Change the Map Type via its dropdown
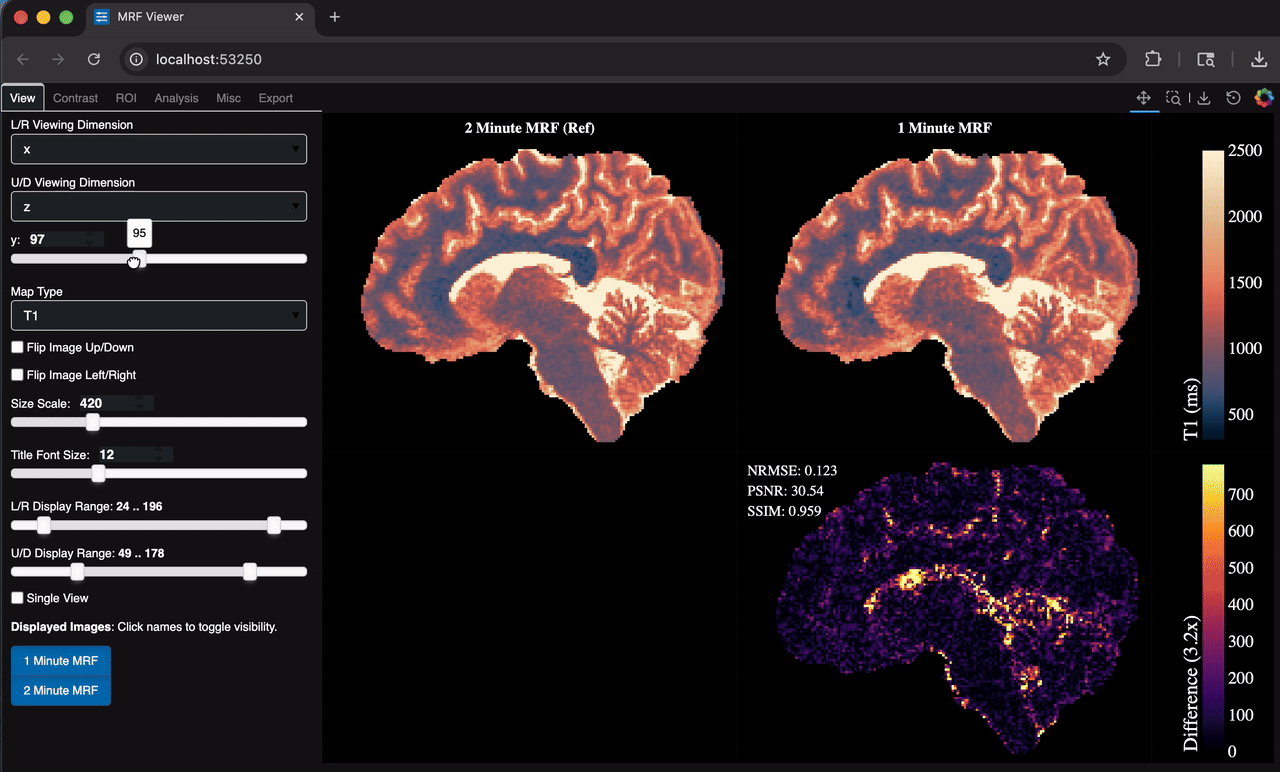 pos(158,315)
